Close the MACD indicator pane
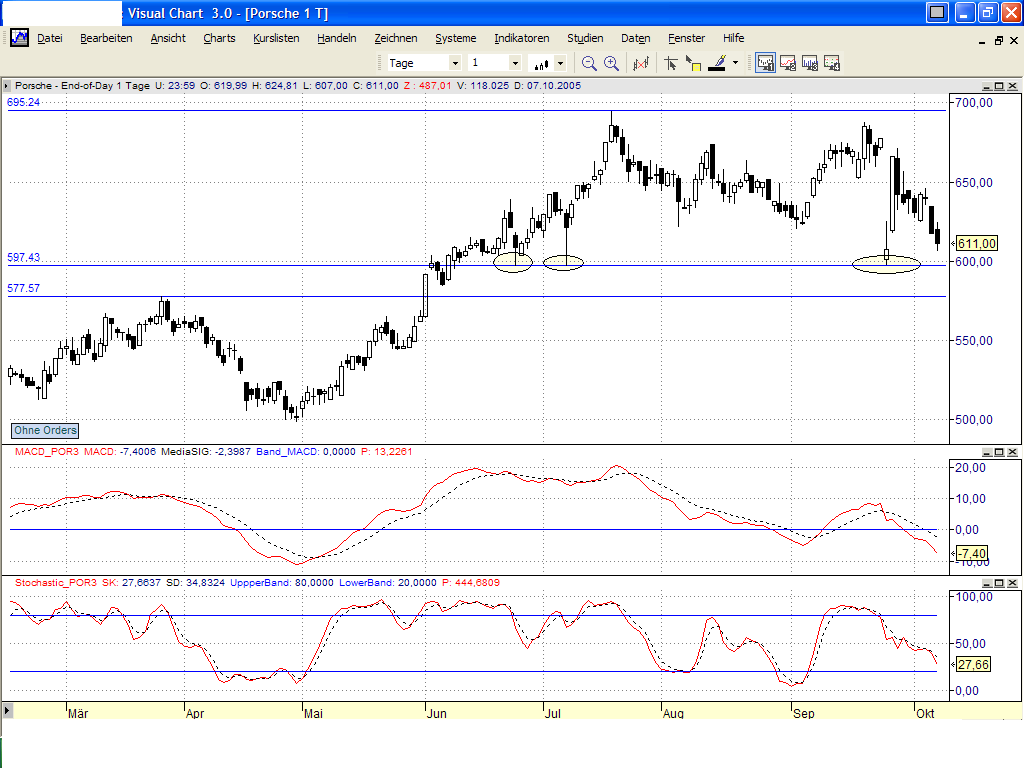The height and width of the screenshot is (768, 1024). point(1012,452)
